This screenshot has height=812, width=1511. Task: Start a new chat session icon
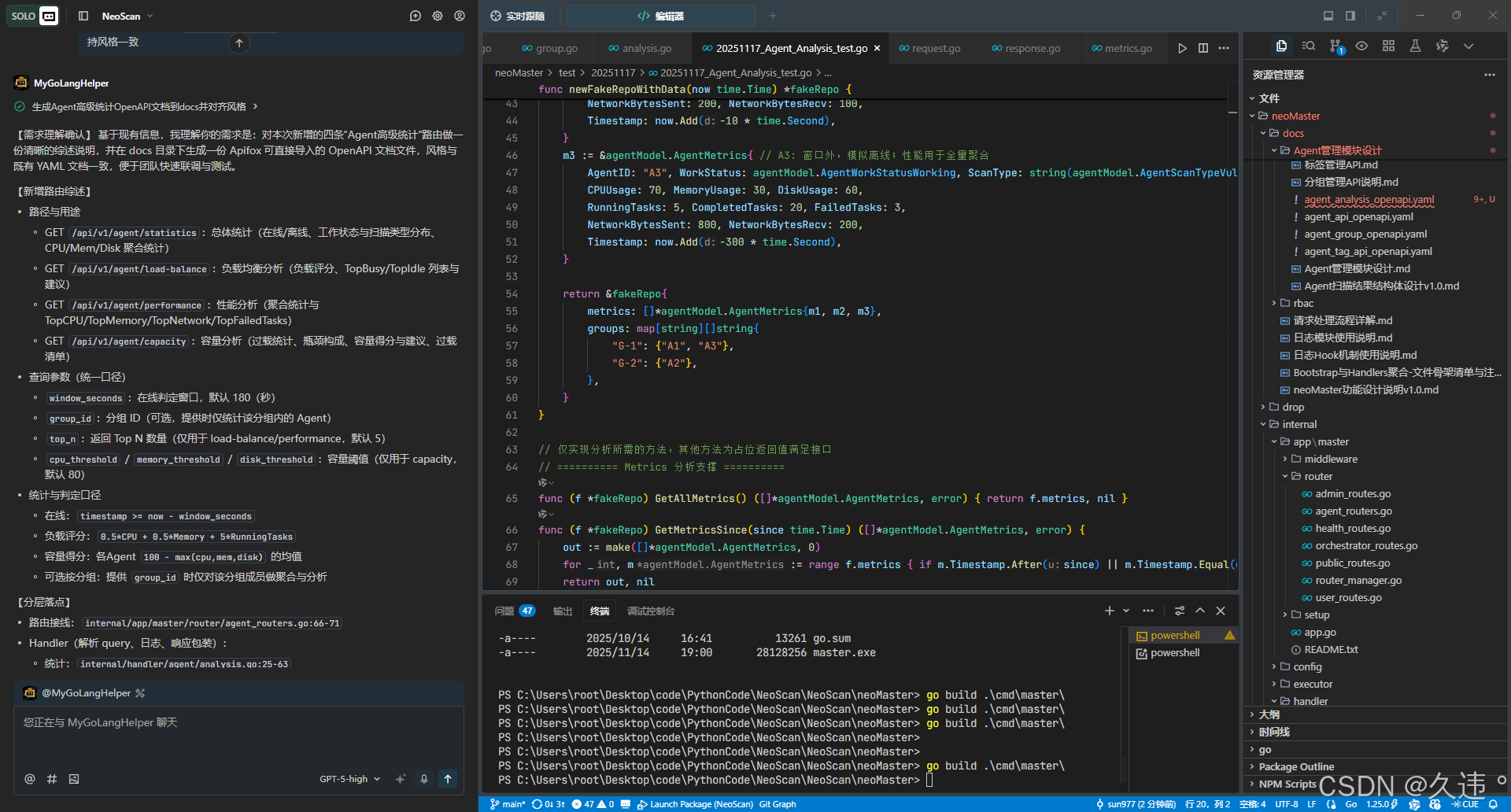416,16
